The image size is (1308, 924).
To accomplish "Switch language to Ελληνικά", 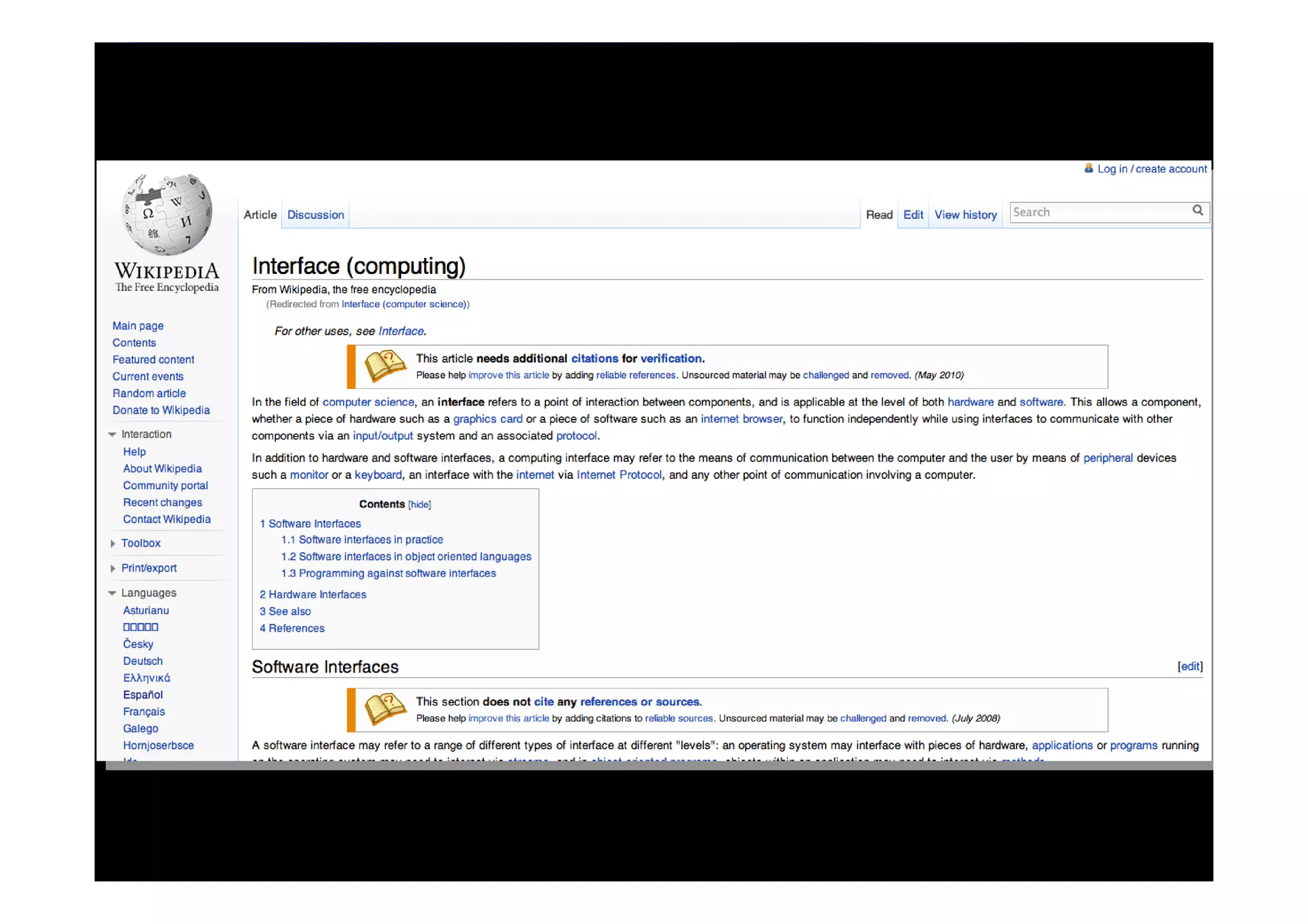I will tap(146, 678).
